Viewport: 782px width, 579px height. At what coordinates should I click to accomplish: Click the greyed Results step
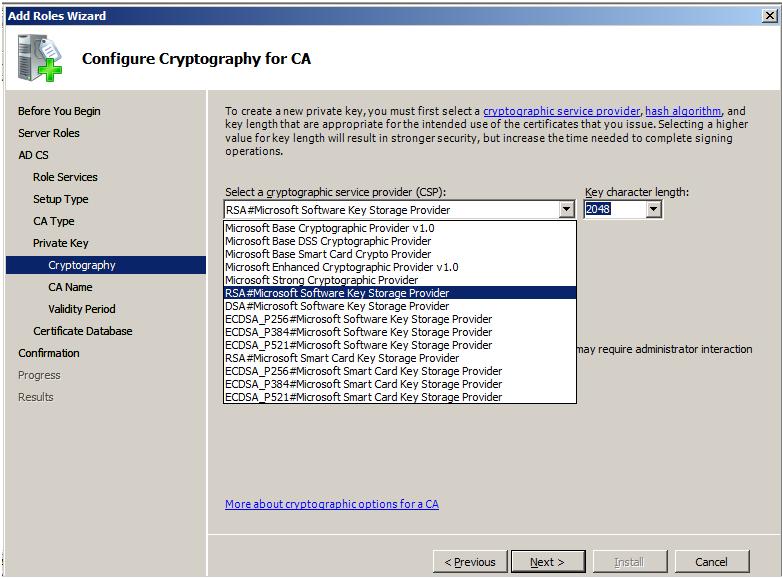35,397
